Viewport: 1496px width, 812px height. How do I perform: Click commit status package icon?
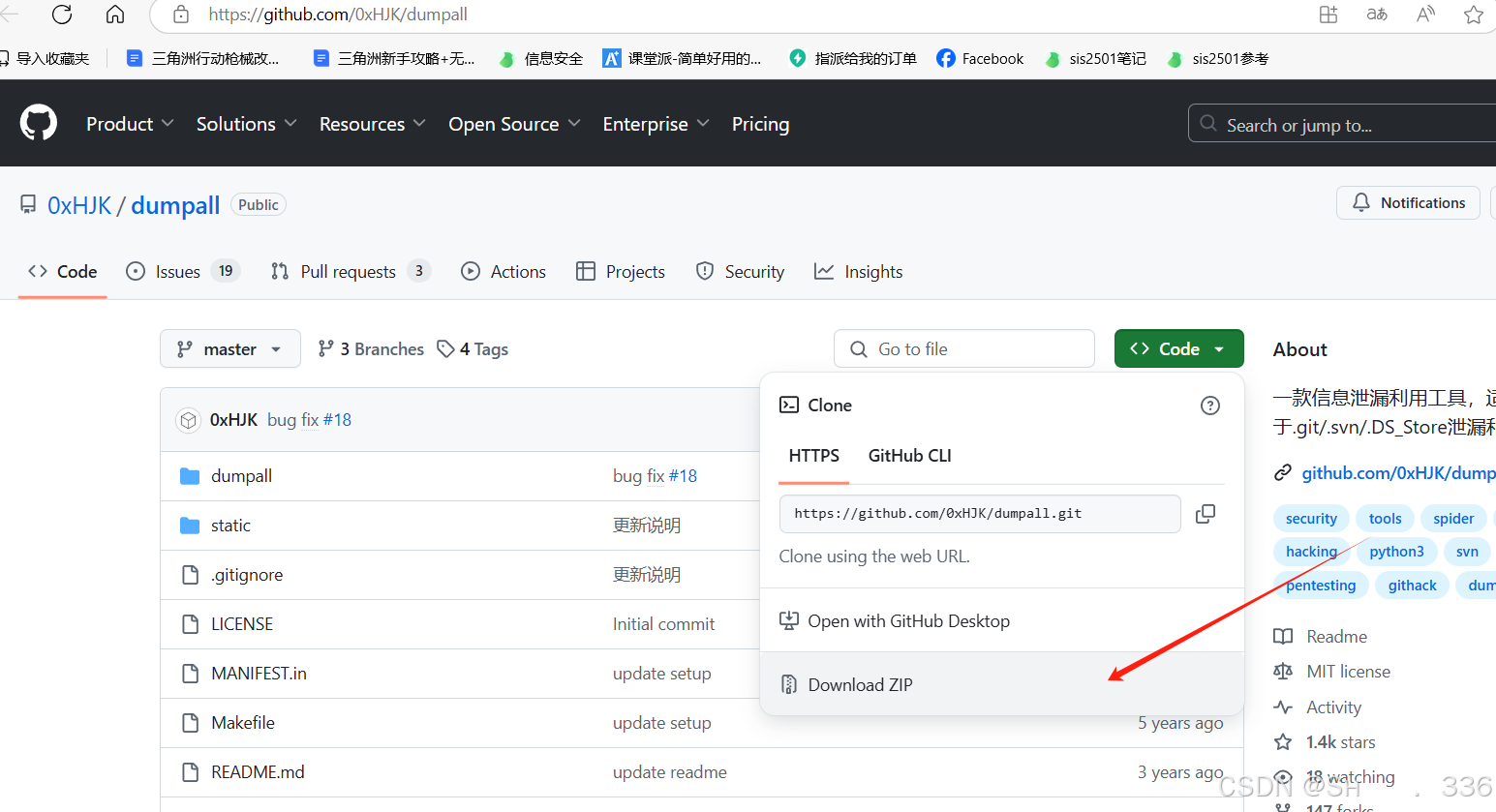click(x=189, y=420)
